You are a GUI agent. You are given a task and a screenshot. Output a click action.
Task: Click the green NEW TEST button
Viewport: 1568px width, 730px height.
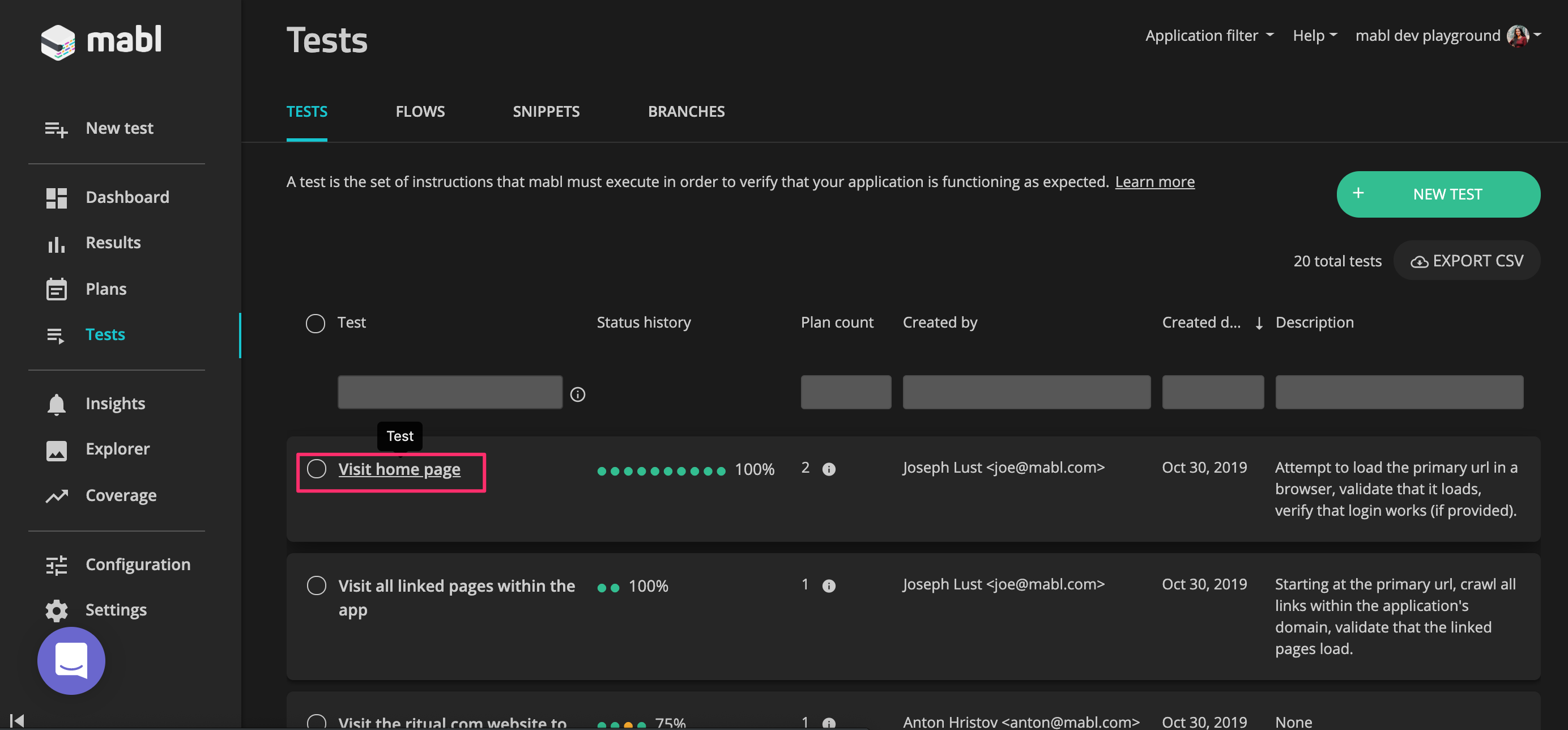pyautogui.click(x=1438, y=194)
